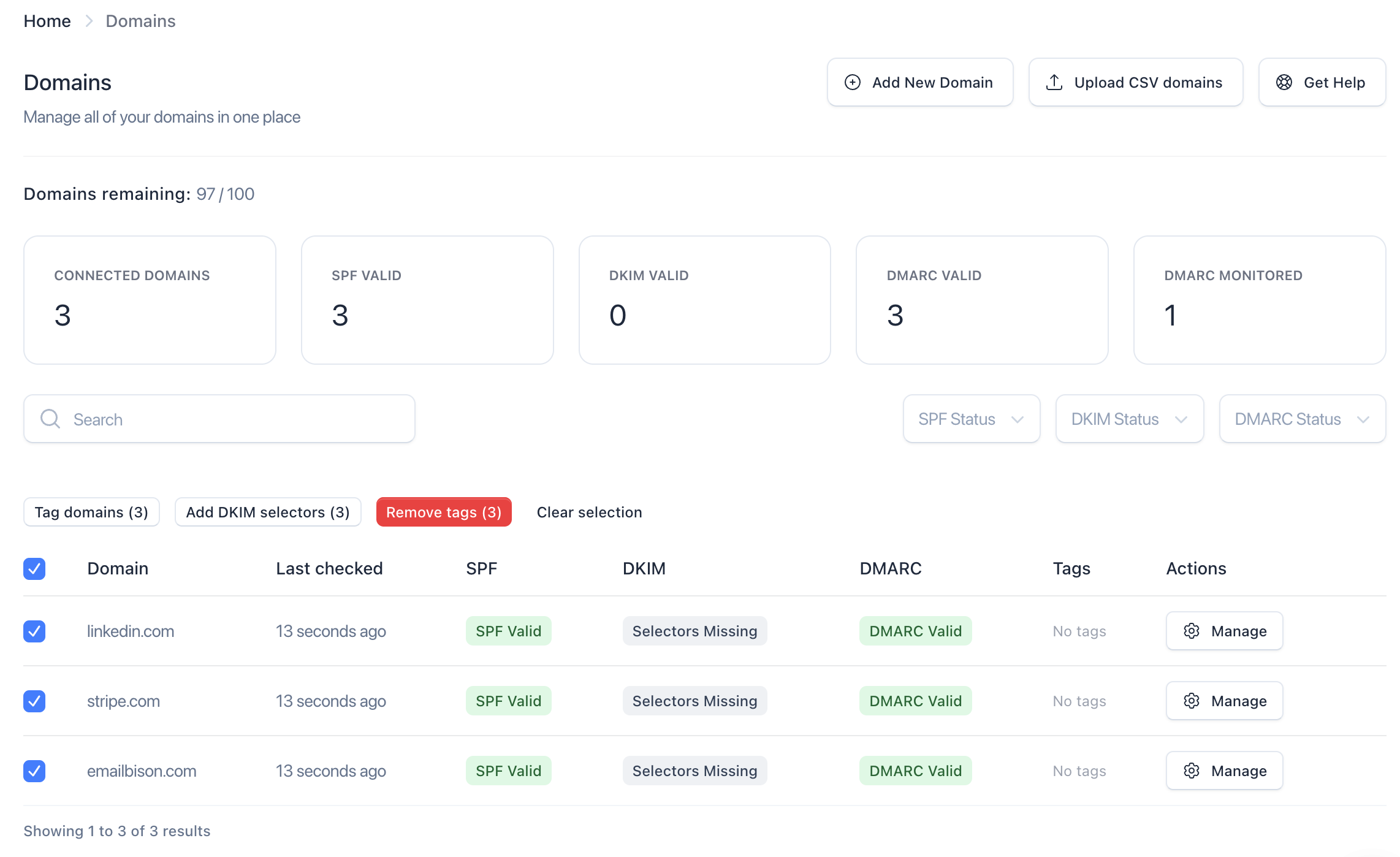Click gear icon in linkedin.com row
This screenshot has height=857, width=1400.
1192,631
